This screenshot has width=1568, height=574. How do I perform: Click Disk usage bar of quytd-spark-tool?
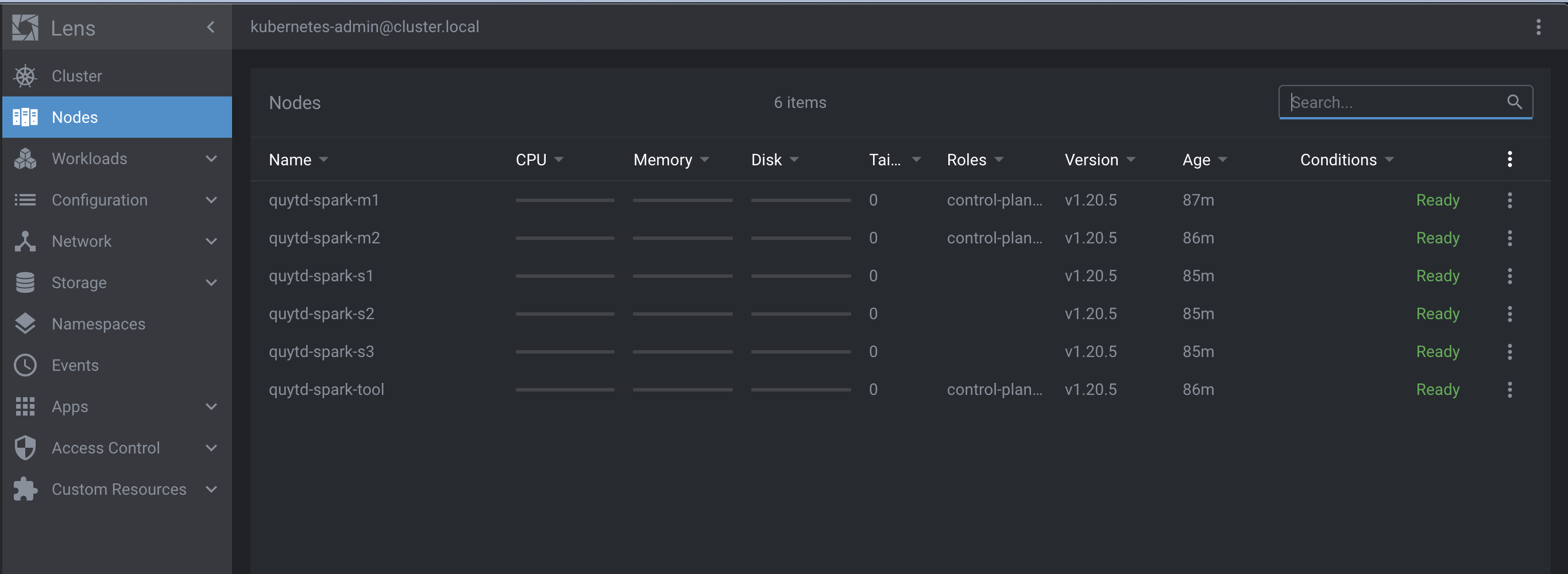[801, 390]
